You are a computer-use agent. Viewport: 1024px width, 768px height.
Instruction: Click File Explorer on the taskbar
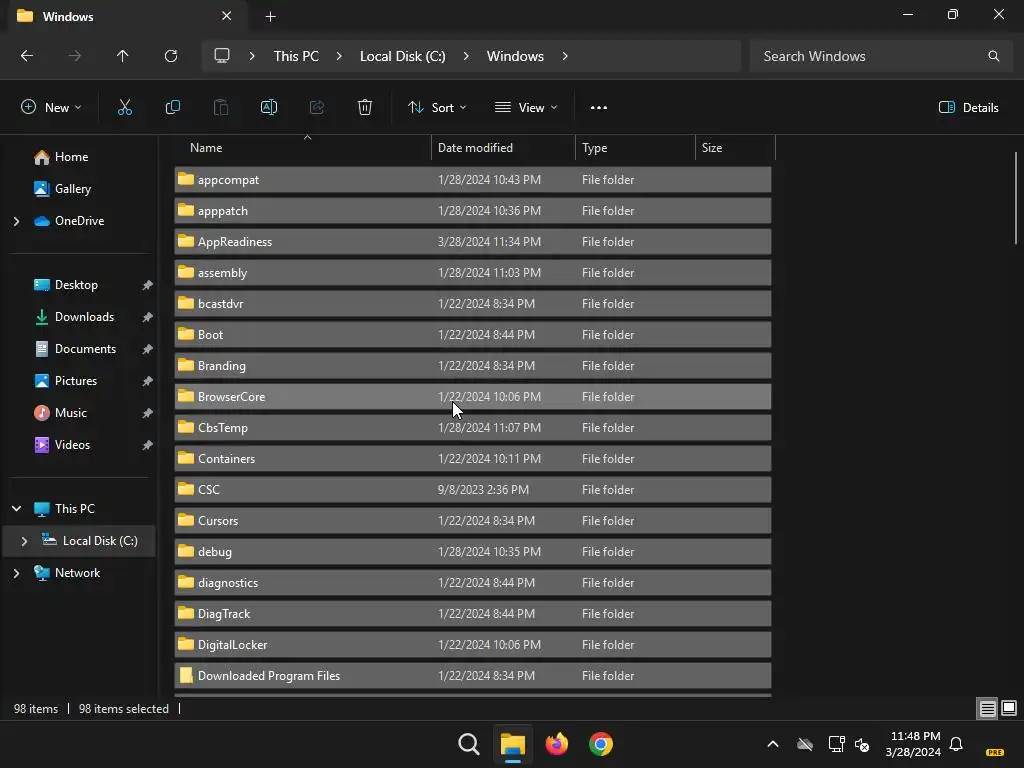tap(513, 744)
